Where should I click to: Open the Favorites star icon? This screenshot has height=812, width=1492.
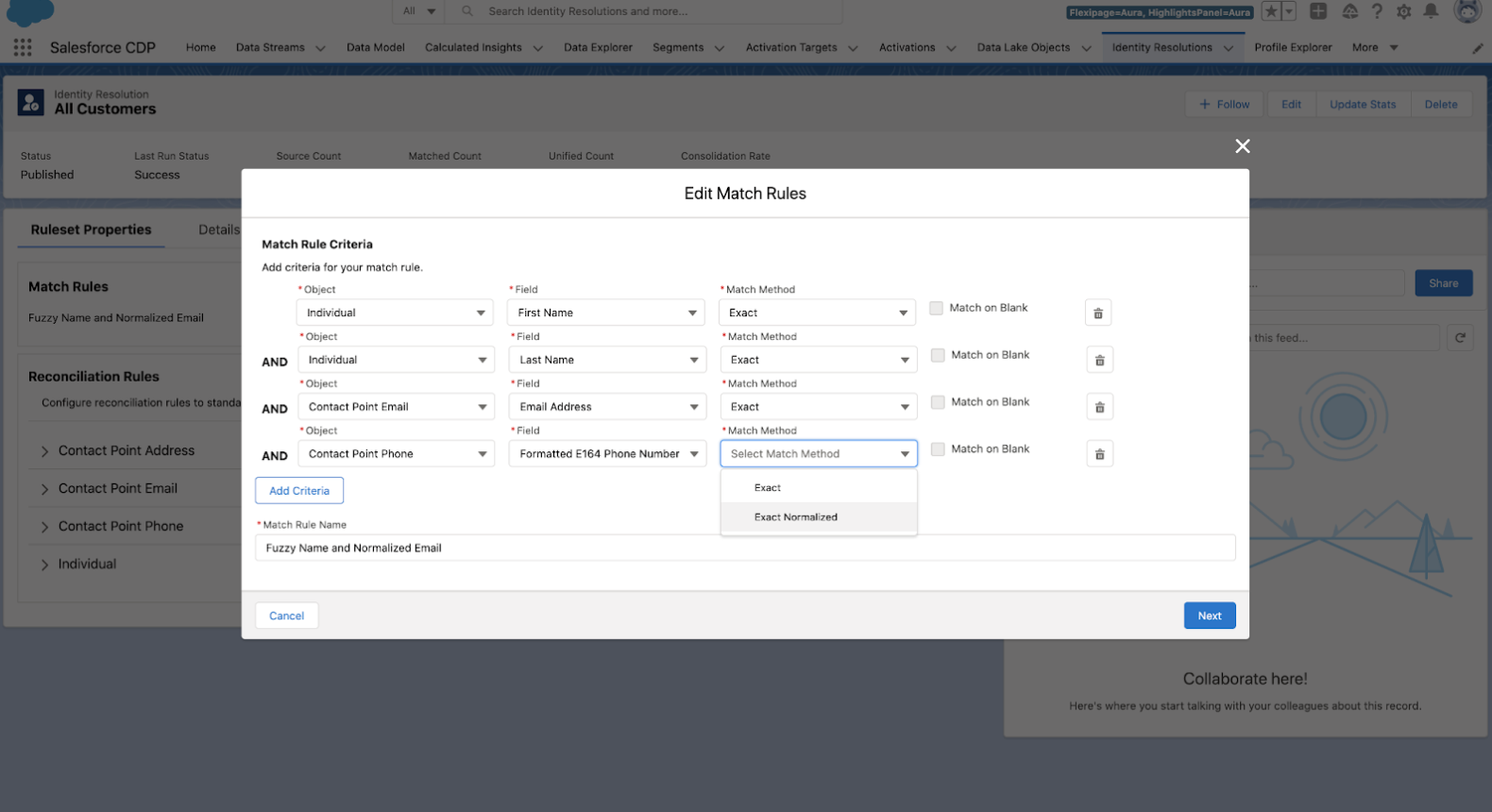coord(1272,11)
